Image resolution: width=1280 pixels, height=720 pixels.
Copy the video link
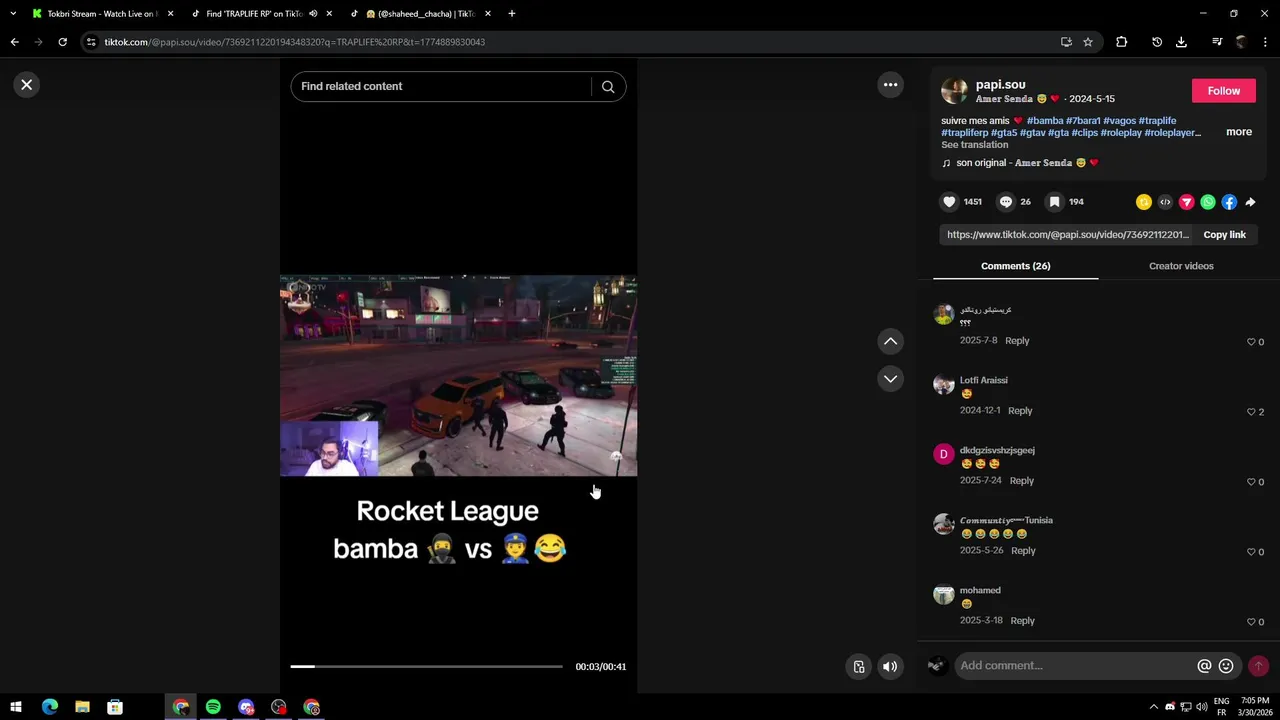pos(1224,235)
